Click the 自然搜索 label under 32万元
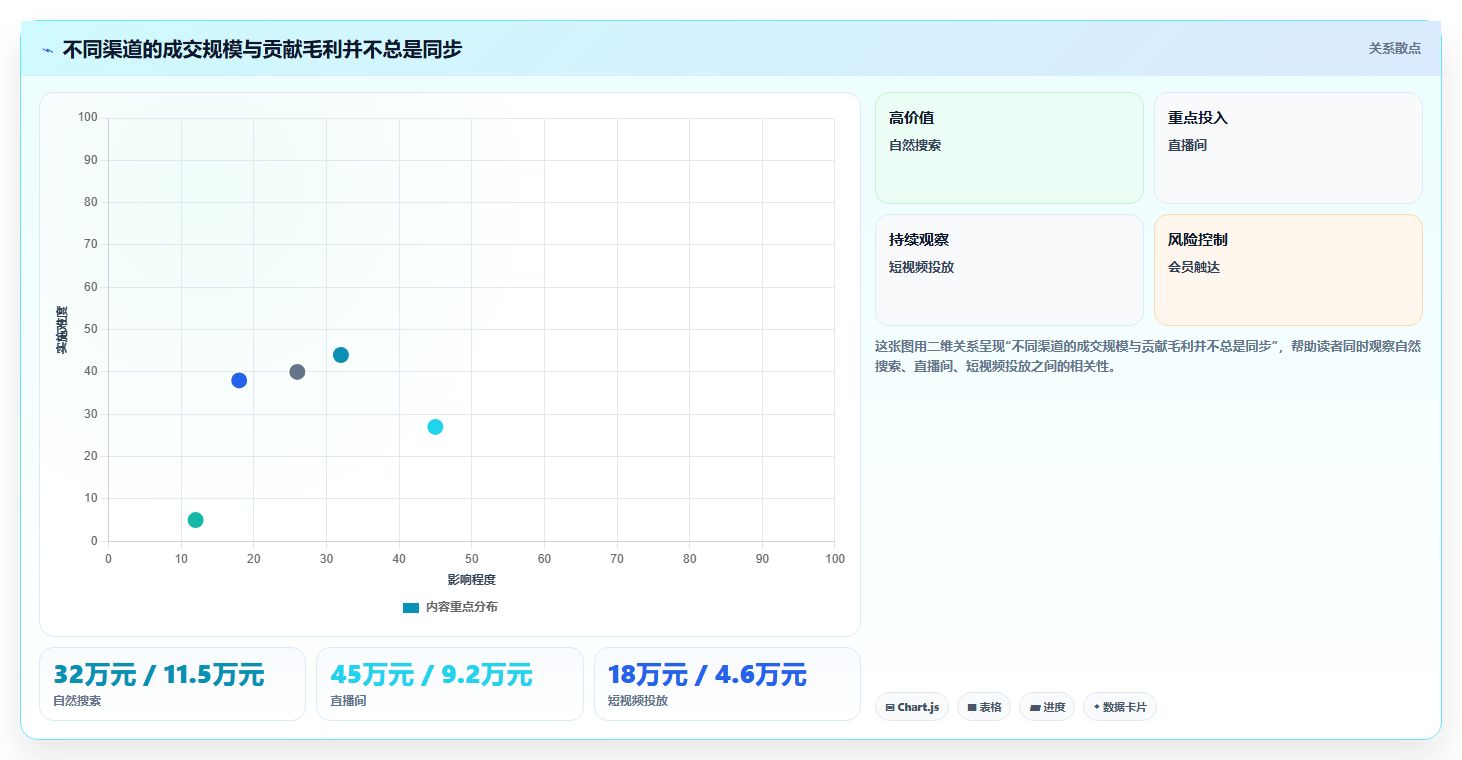 coord(77,701)
